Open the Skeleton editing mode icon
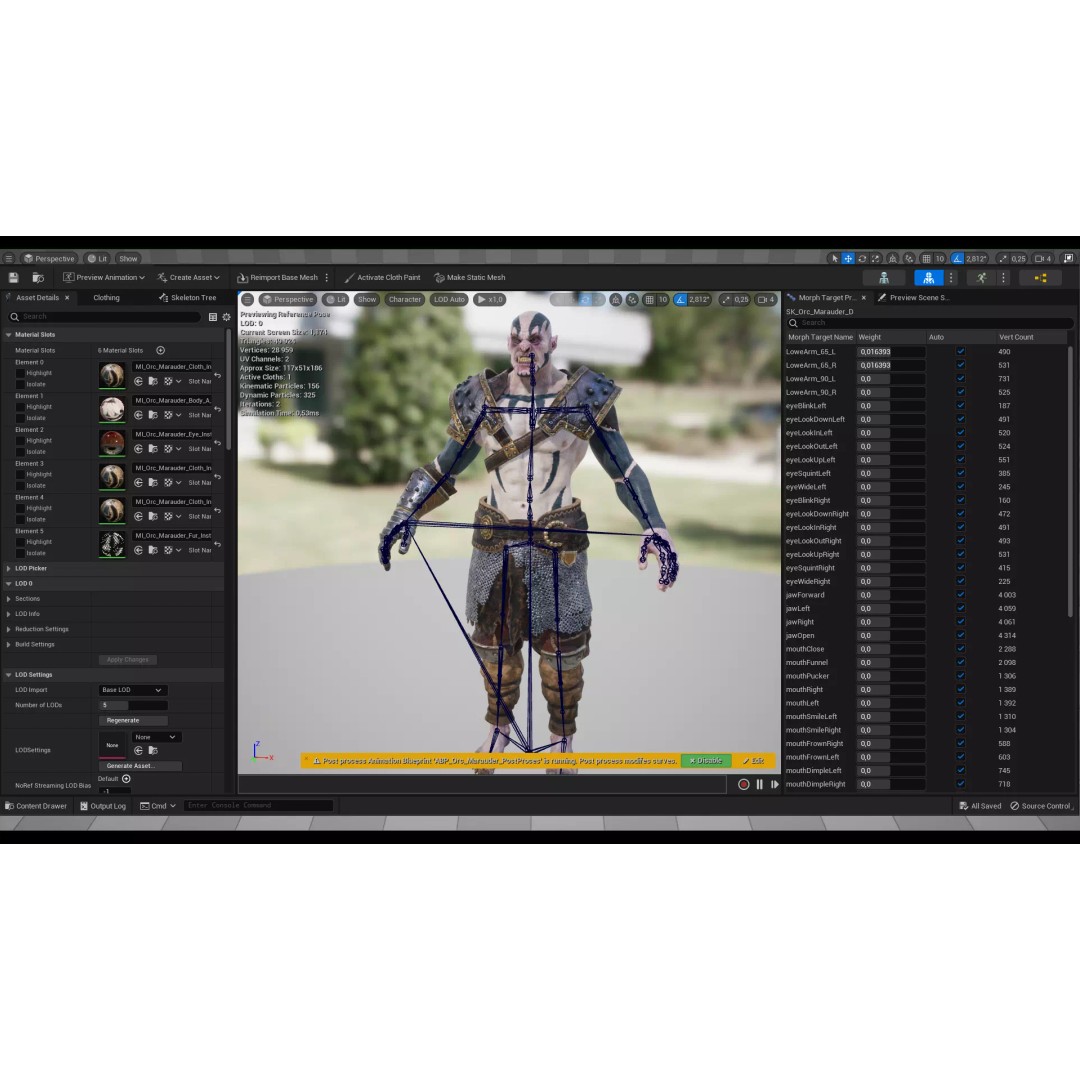 pyautogui.click(x=884, y=278)
